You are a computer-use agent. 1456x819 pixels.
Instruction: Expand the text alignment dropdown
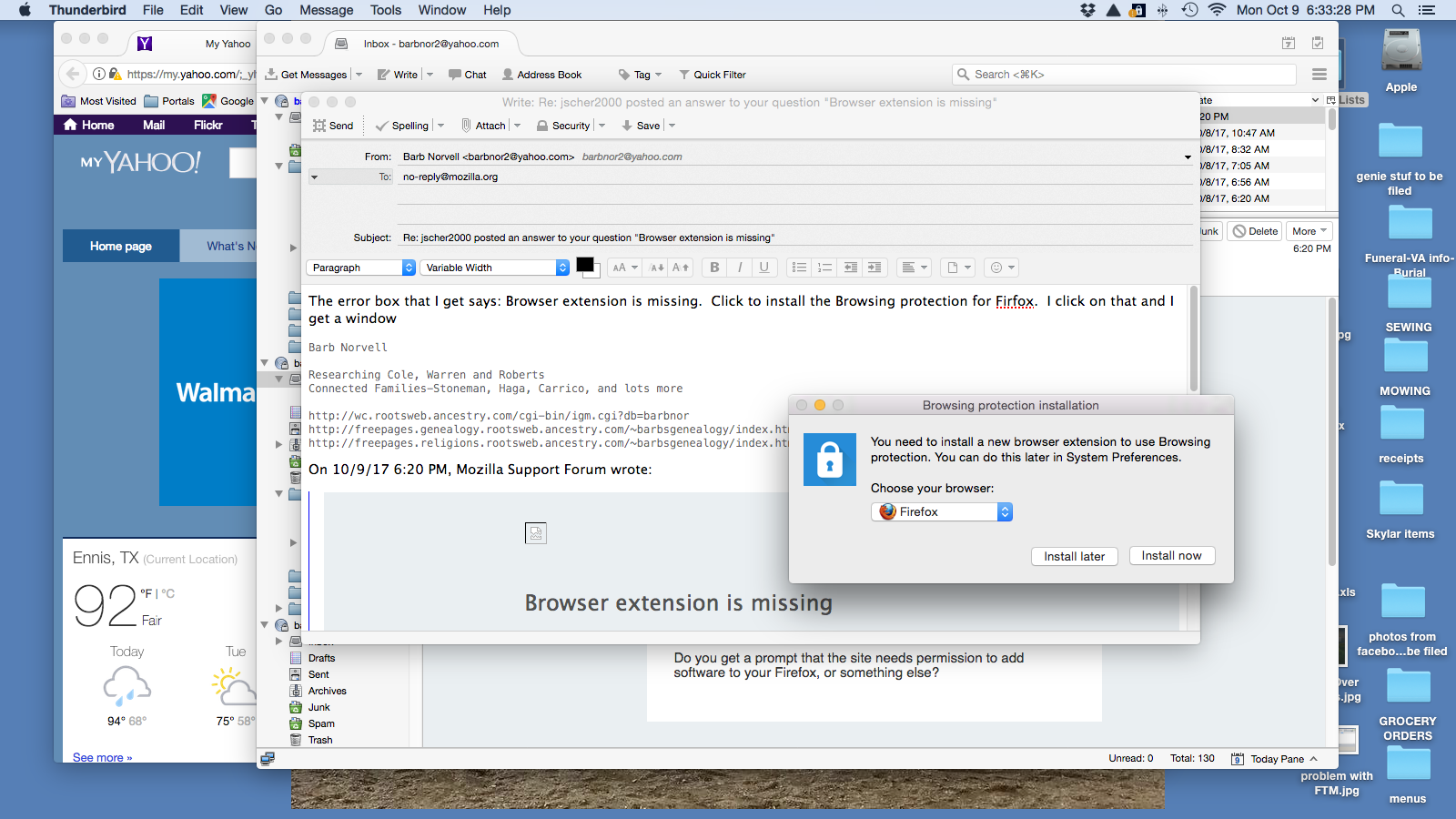pos(914,268)
